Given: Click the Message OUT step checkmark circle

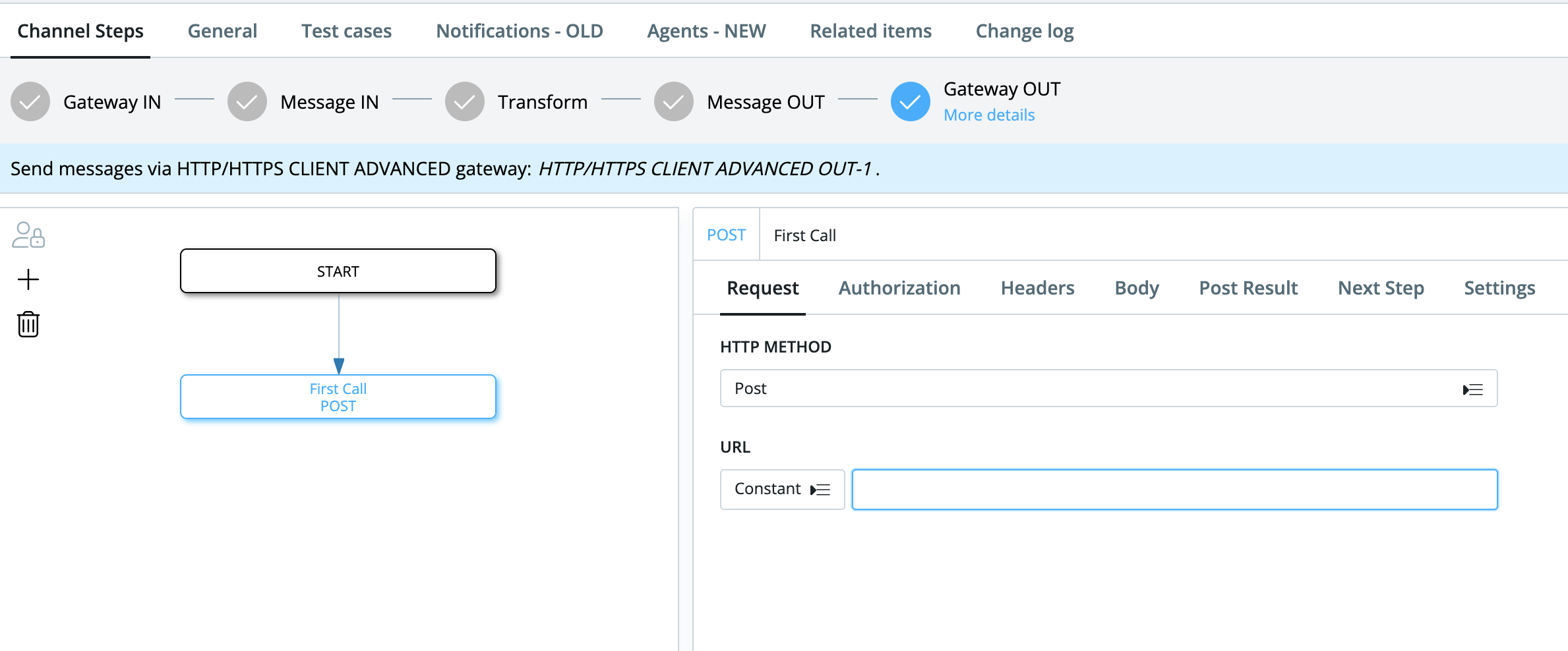Looking at the screenshot, I should coord(674,101).
